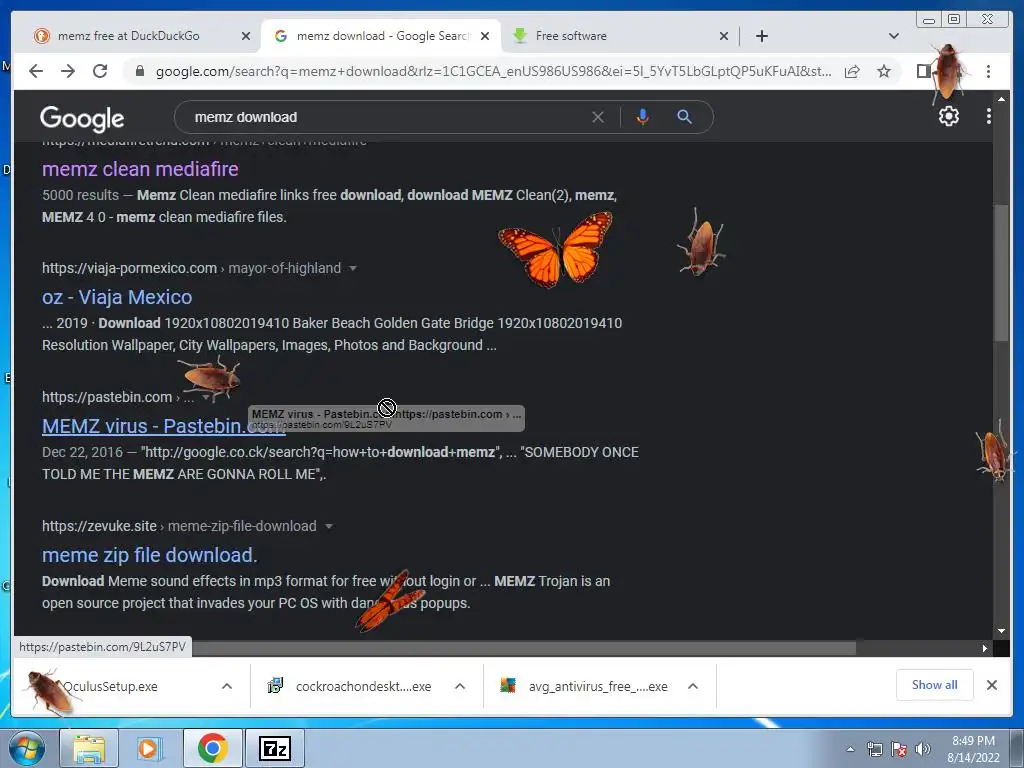Open Windows Explorer from taskbar
Viewport: 1024px width, 768px height.
pos(89,748)
